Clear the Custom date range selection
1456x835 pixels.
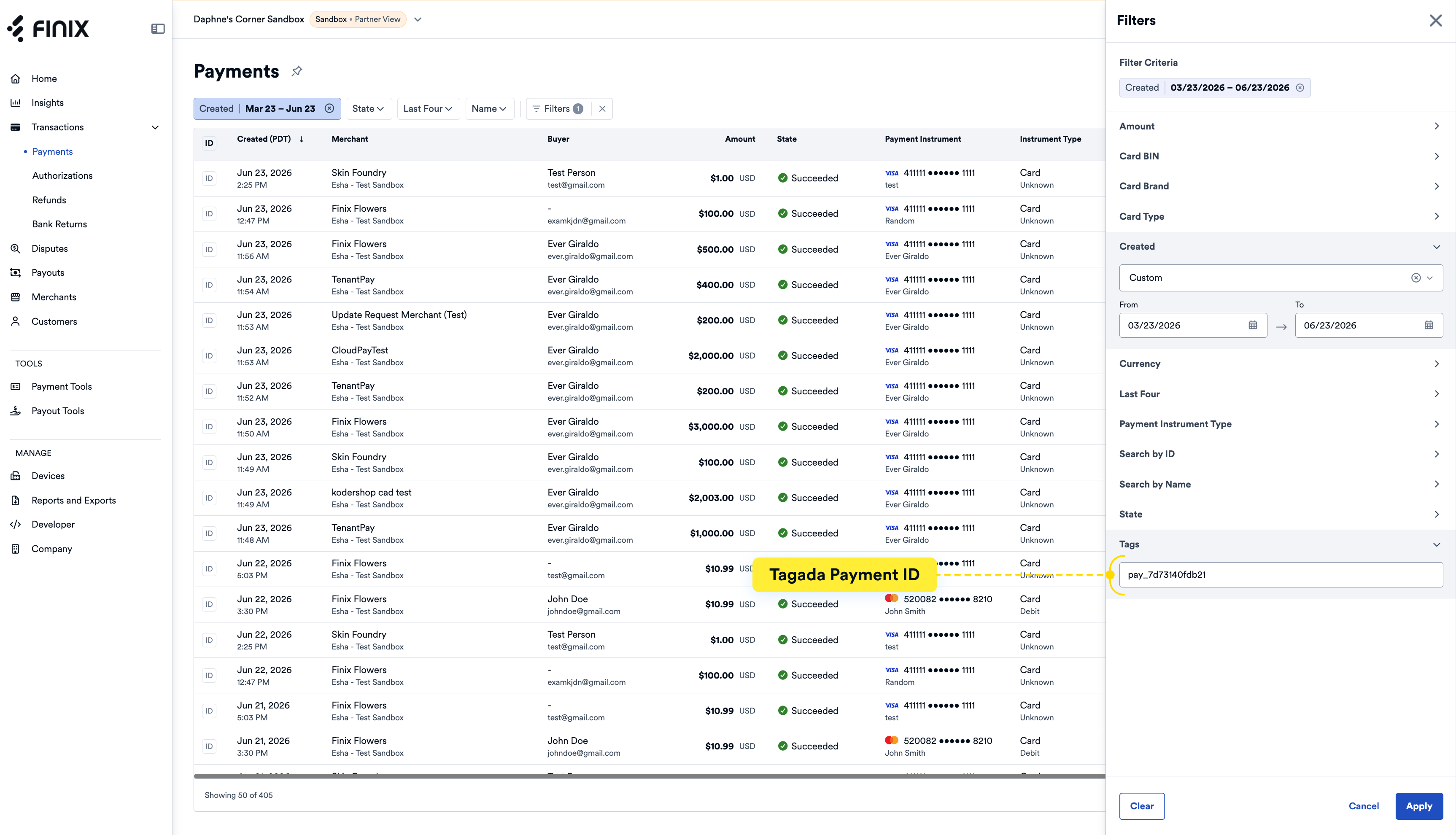[x=1416, y=277]
